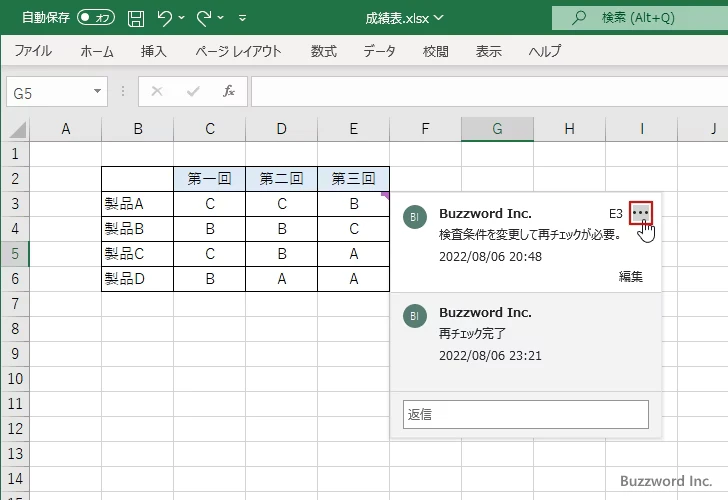
Task: Expand the Name Box dropdown arrow
Action: pos(98,91)
